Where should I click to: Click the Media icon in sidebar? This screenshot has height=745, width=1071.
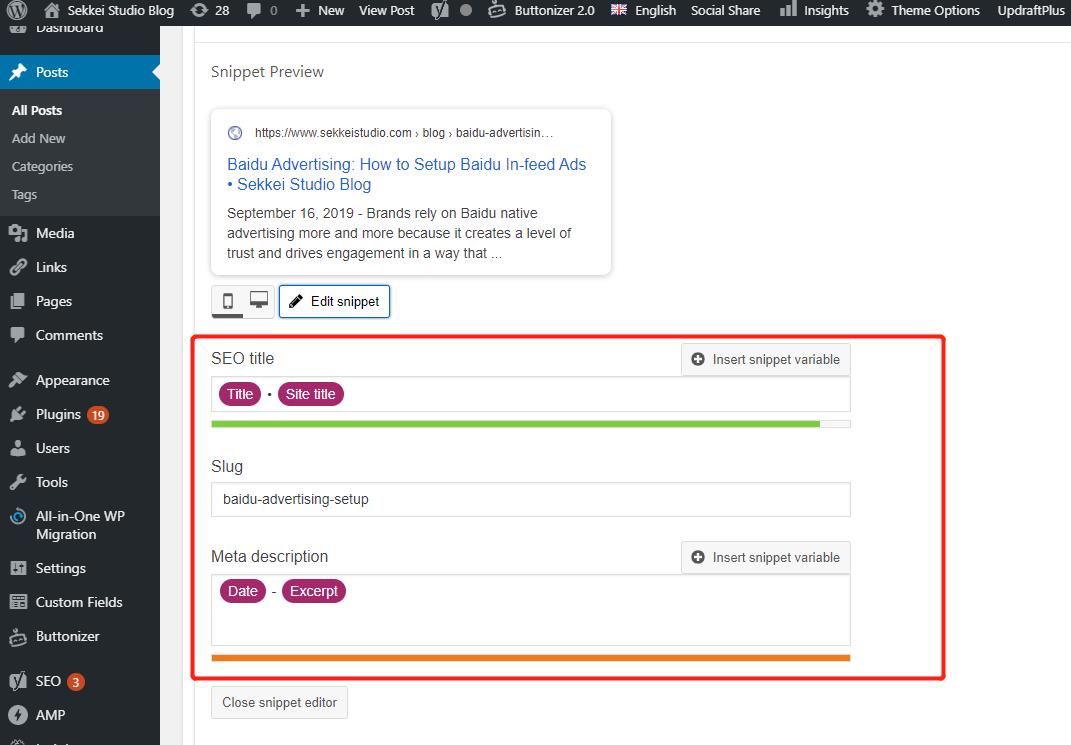click(x=18, y=233)
